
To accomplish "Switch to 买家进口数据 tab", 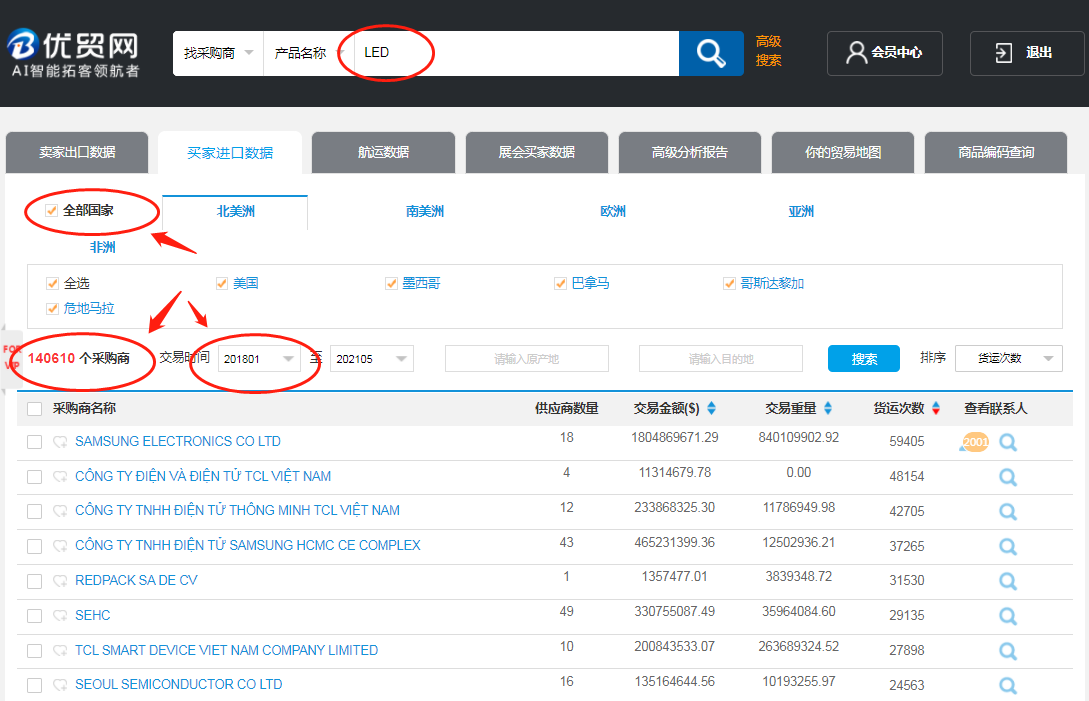I will [x=230, y=153].
